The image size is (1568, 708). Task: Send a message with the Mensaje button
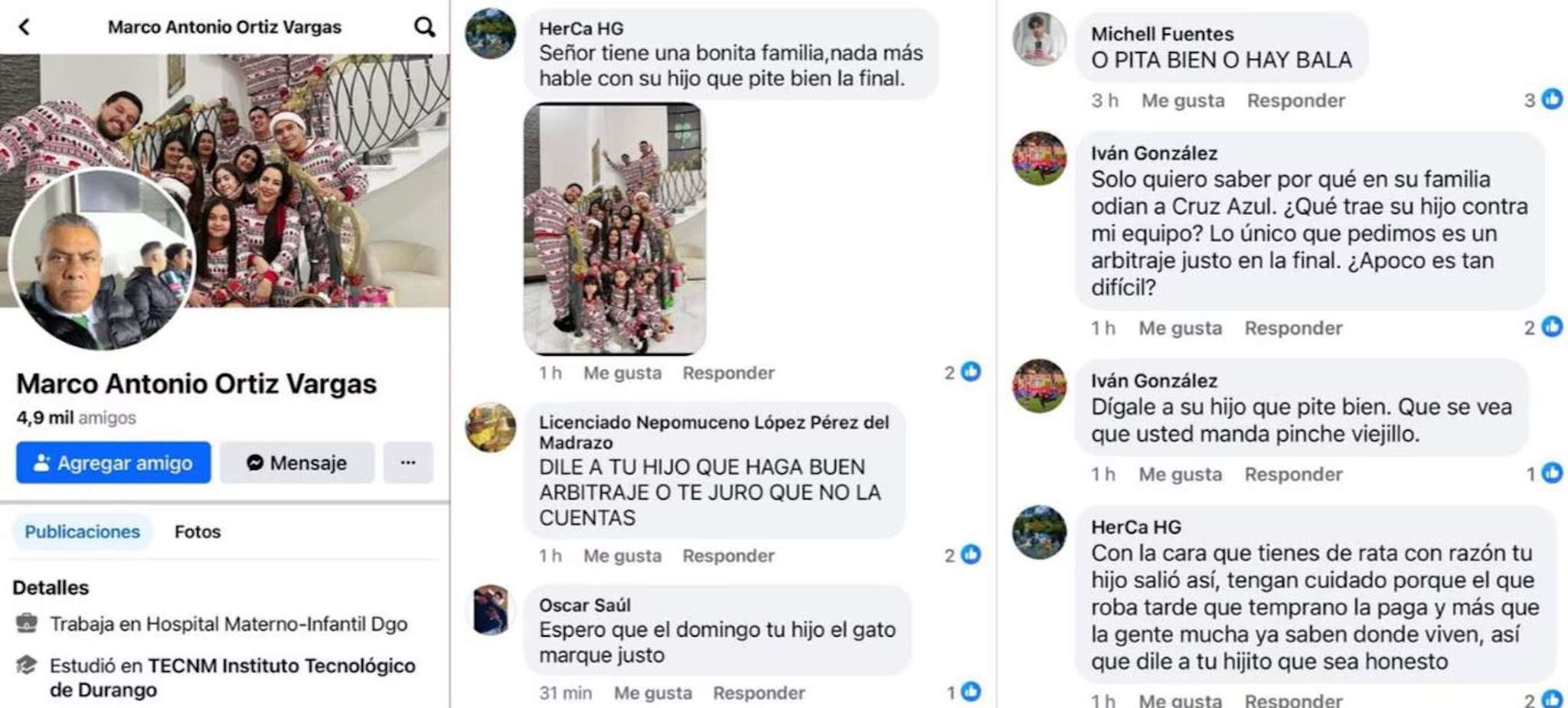pos(297,462)
